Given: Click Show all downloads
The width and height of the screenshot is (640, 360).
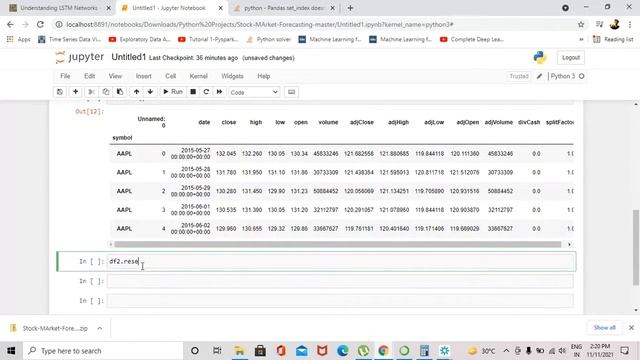Looking at the screenshot, I should [604, 328].
